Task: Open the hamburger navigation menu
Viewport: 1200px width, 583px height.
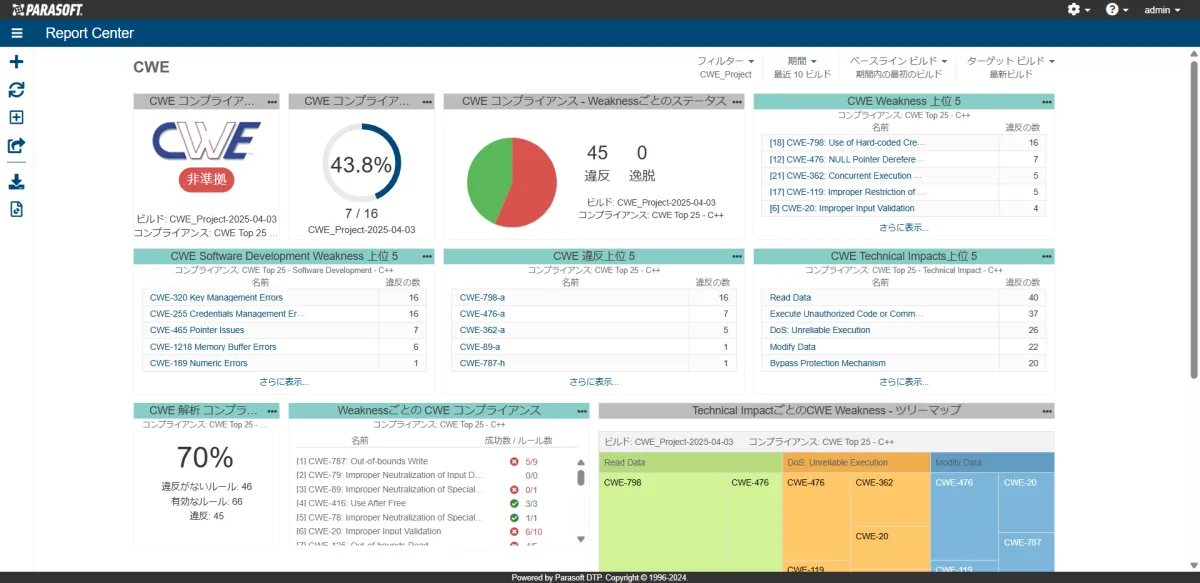Action: [17, 33]
